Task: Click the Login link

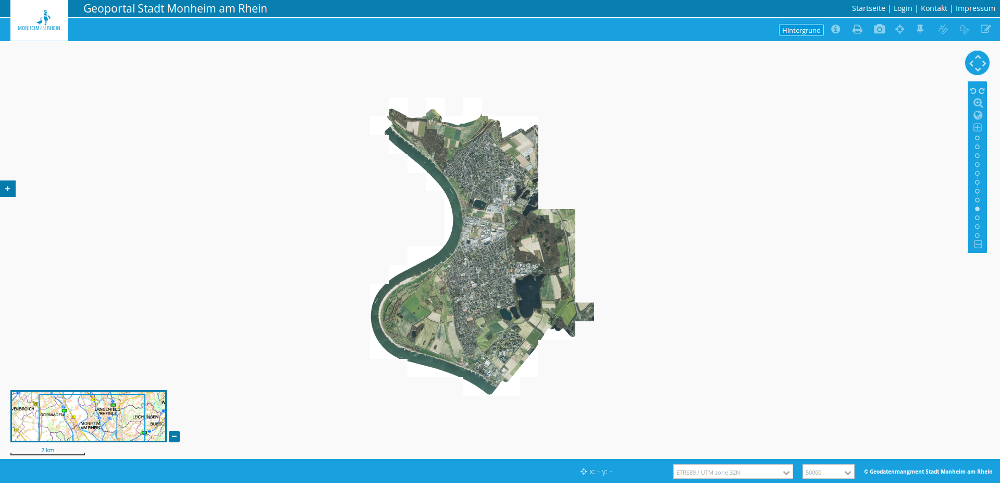Action: [x=902, y=8]
